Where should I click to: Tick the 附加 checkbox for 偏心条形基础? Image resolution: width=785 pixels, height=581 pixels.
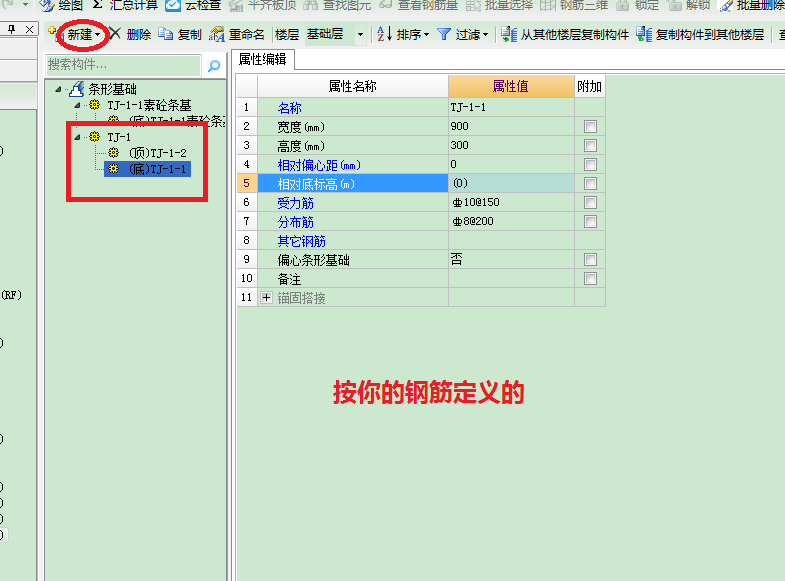point(590,260)
